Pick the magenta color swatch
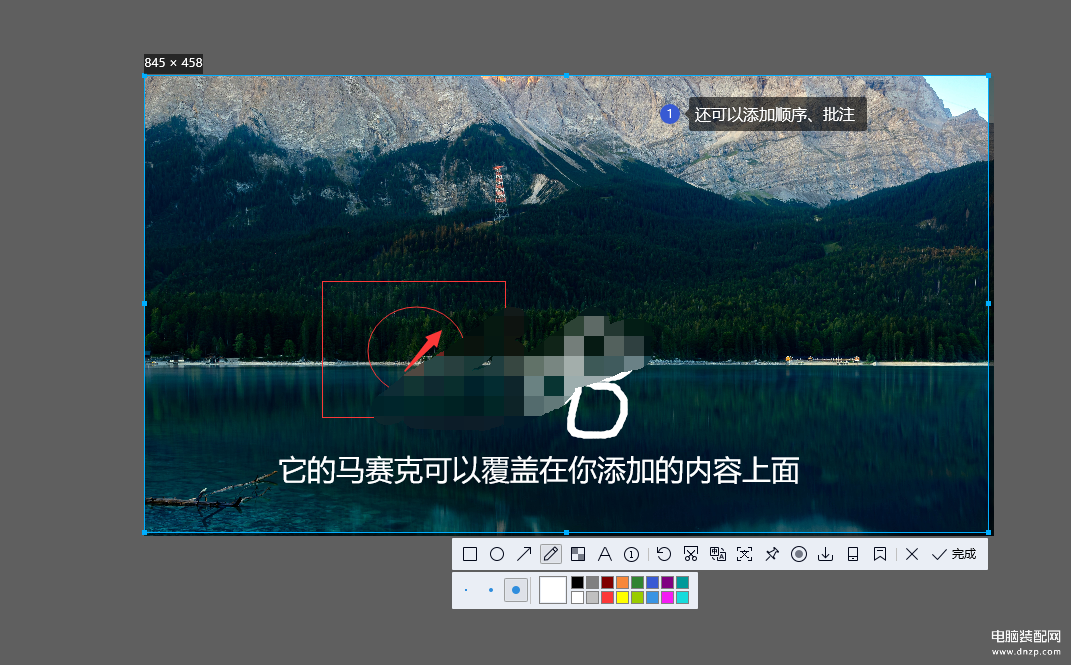Viewport: 1071px width, 665px height. click(667, 597)
